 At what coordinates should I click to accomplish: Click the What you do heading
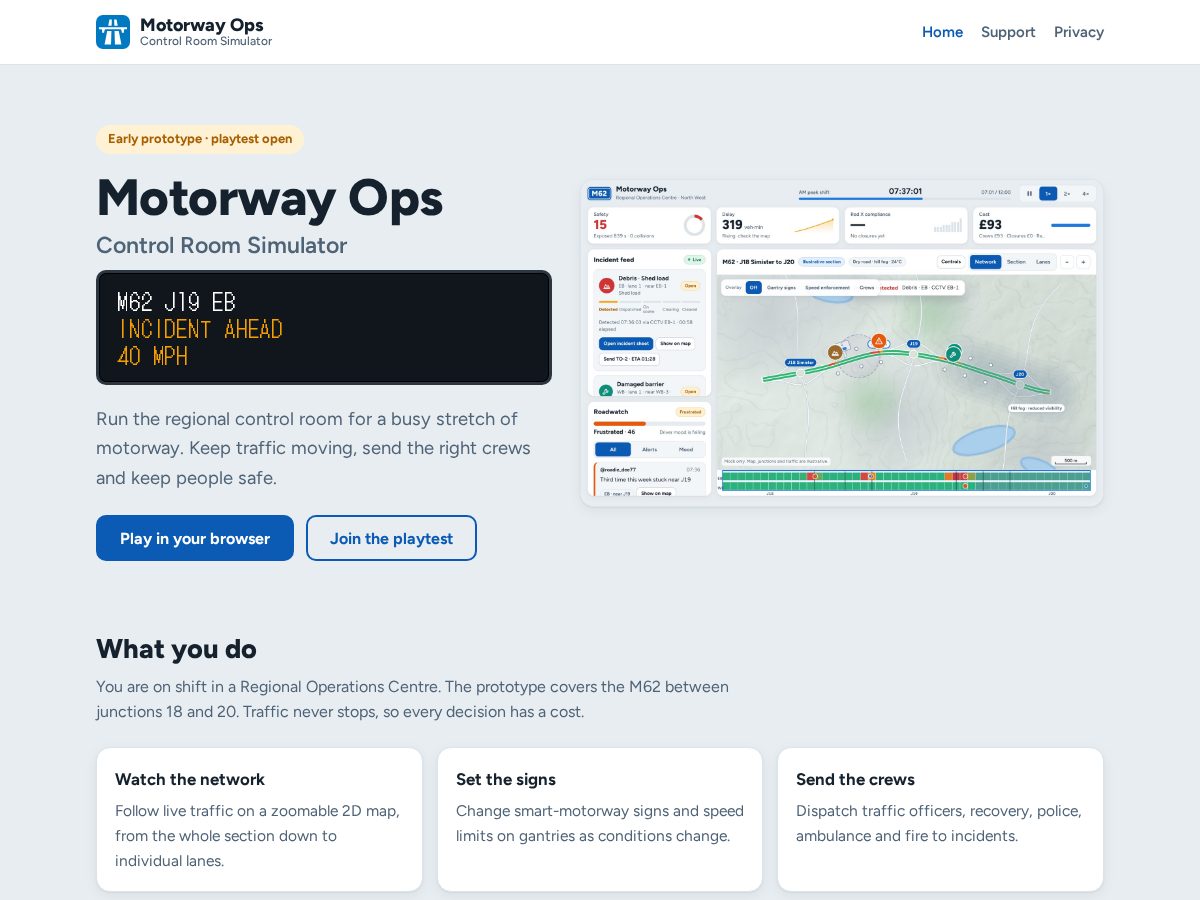tap(176, 649)
